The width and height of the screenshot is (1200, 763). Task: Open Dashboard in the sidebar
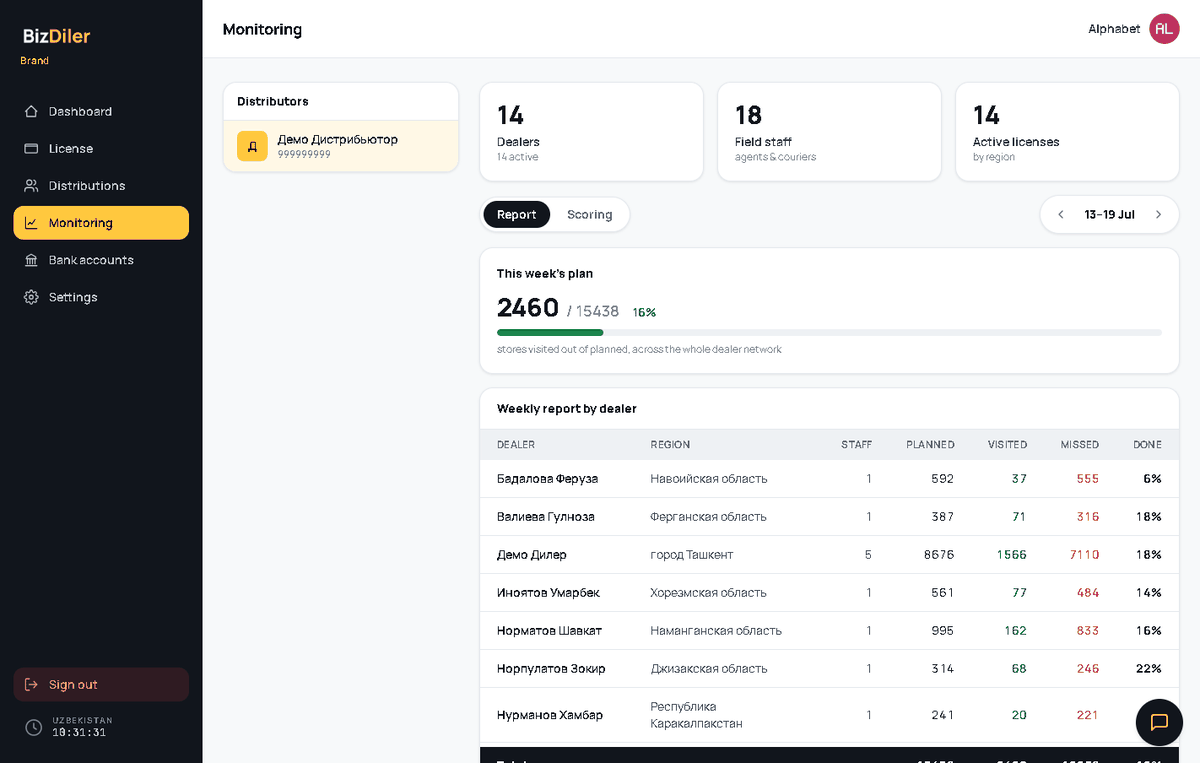point(101,111)
